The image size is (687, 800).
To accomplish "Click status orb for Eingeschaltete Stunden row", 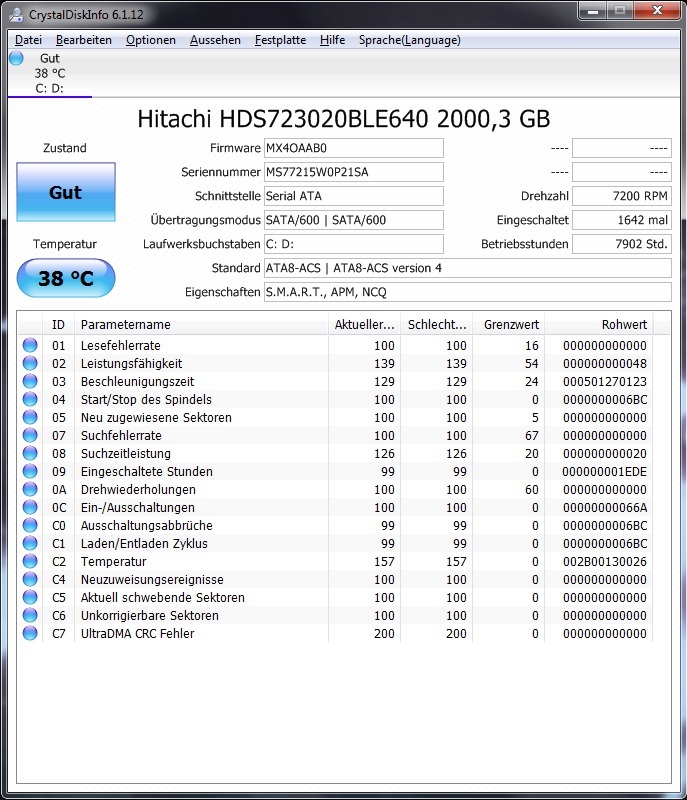I will (x=30, y=471).
